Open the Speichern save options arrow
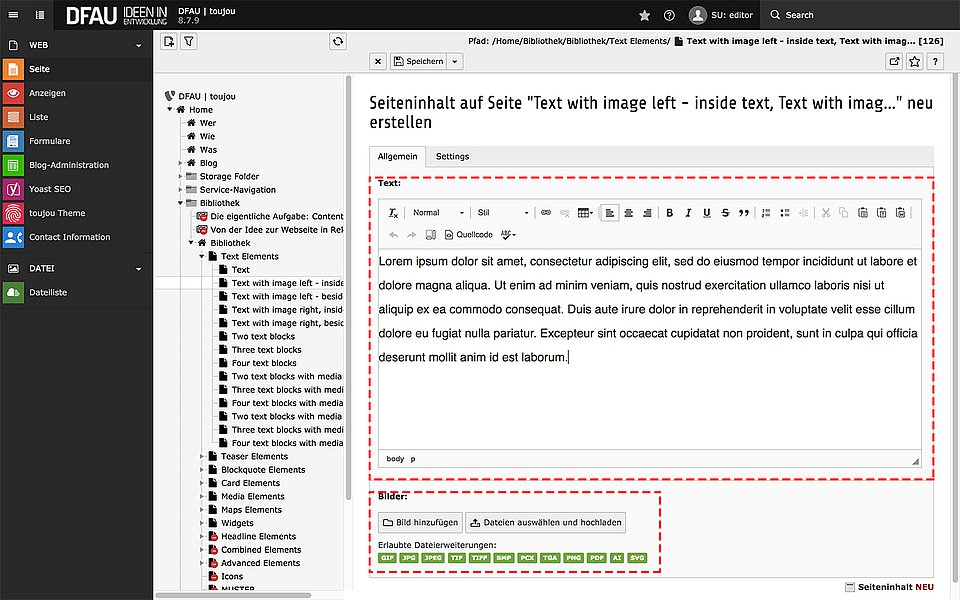The image size is (960, 600). coord(455,61)
